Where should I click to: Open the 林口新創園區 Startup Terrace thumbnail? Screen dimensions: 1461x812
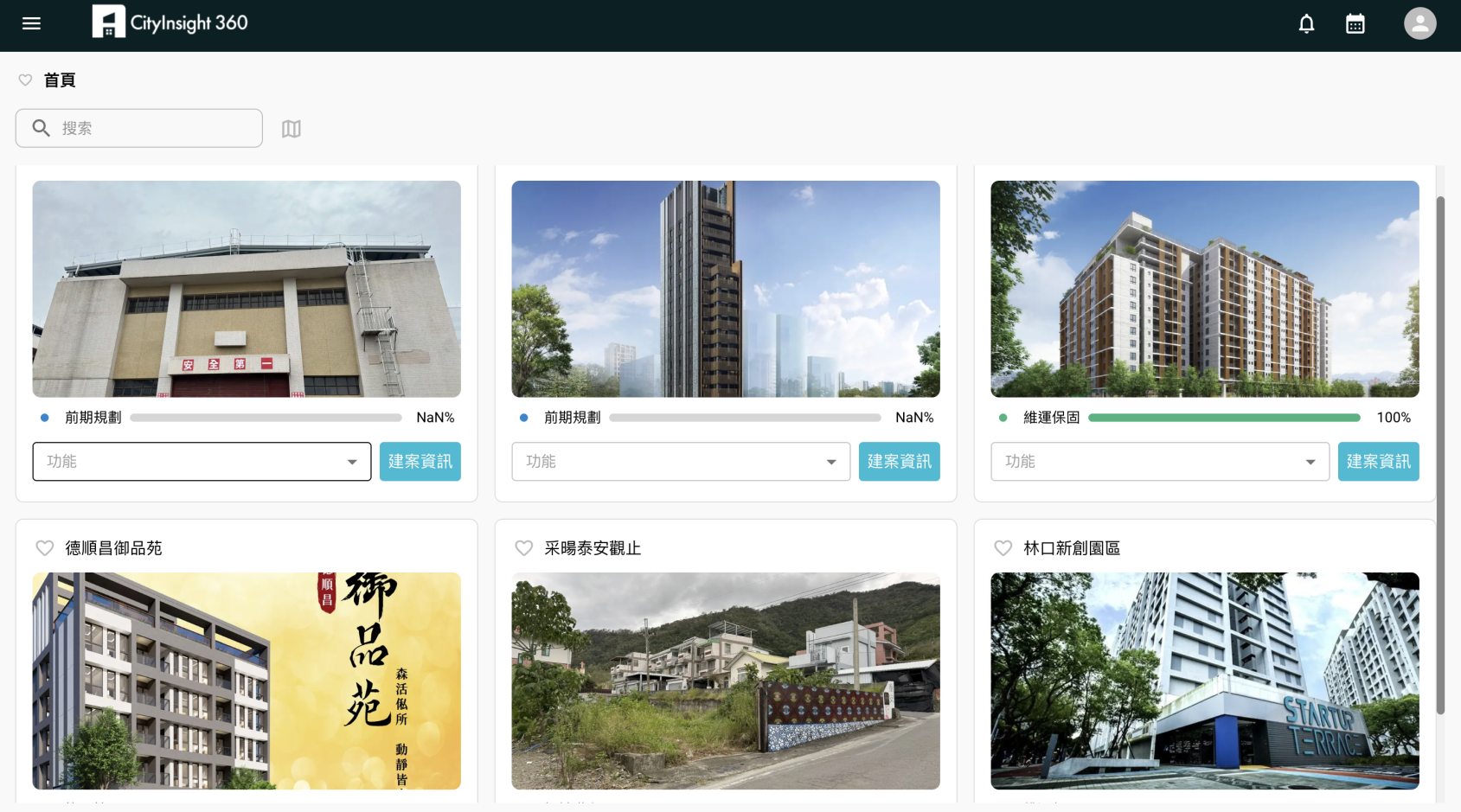(x=1204, y=681)
